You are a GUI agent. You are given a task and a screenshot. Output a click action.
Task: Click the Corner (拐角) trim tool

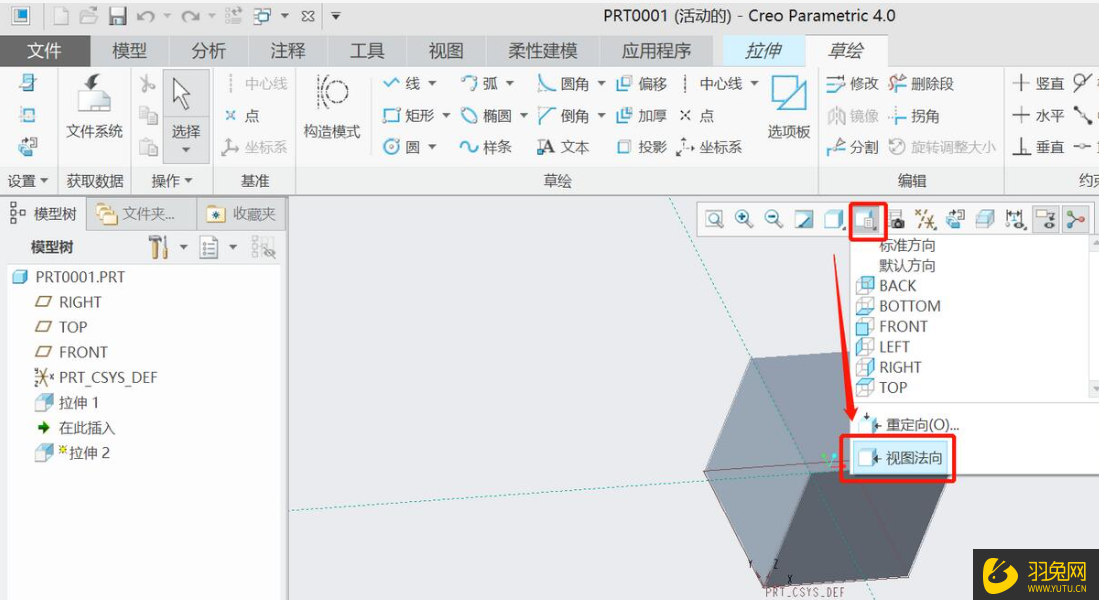(914, 116)
